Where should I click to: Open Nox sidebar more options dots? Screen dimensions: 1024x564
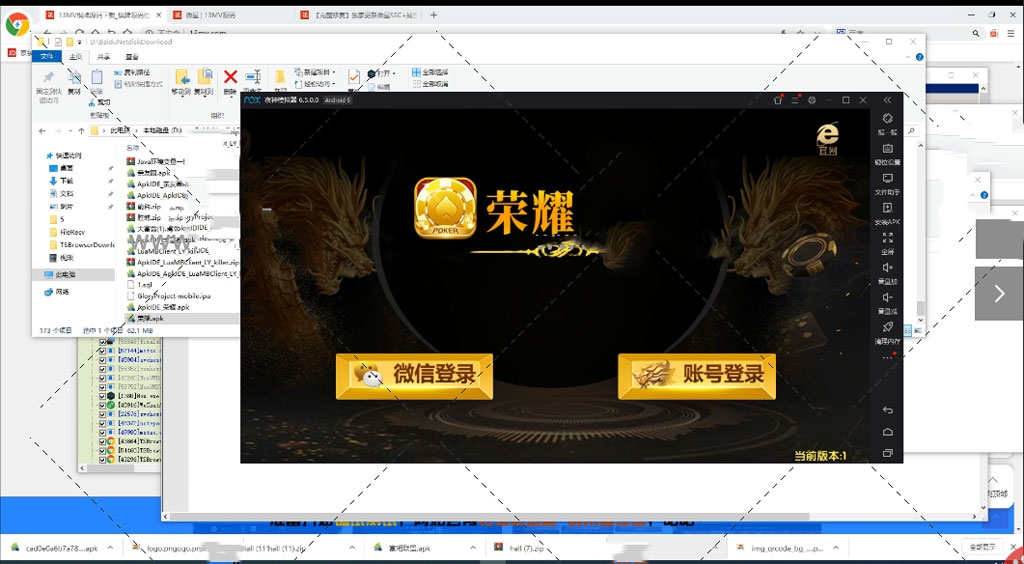887,357
